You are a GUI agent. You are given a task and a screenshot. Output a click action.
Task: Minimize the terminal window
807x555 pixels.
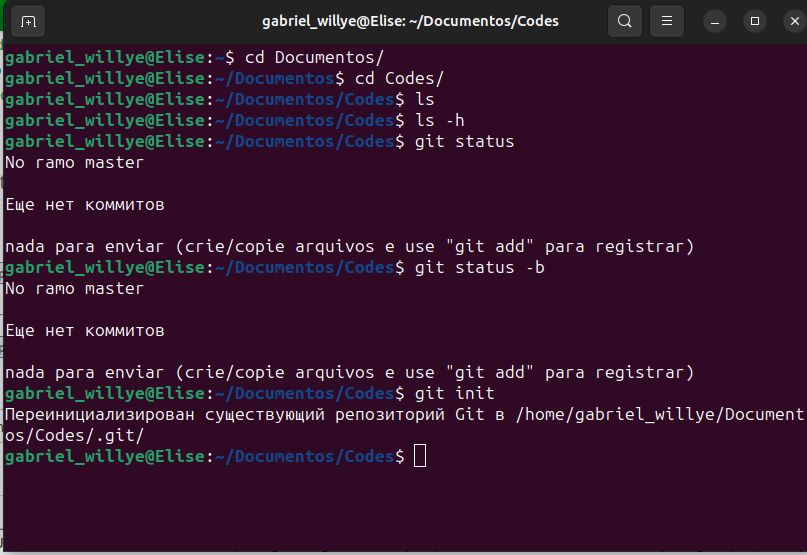[715, 22]
